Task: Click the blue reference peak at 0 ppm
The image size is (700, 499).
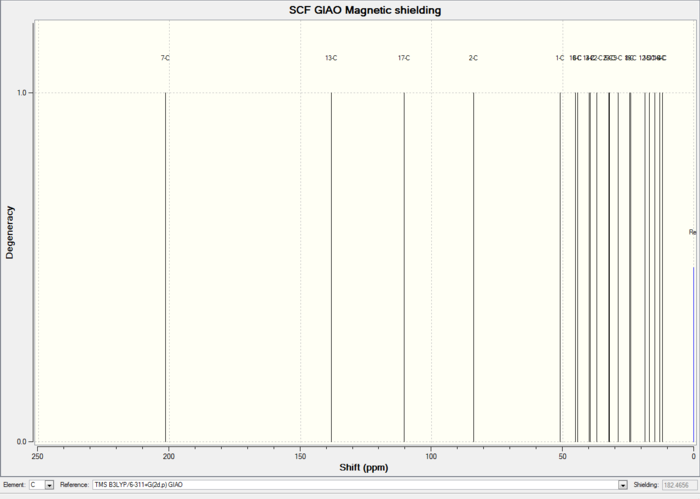Action: click(694, 354)
